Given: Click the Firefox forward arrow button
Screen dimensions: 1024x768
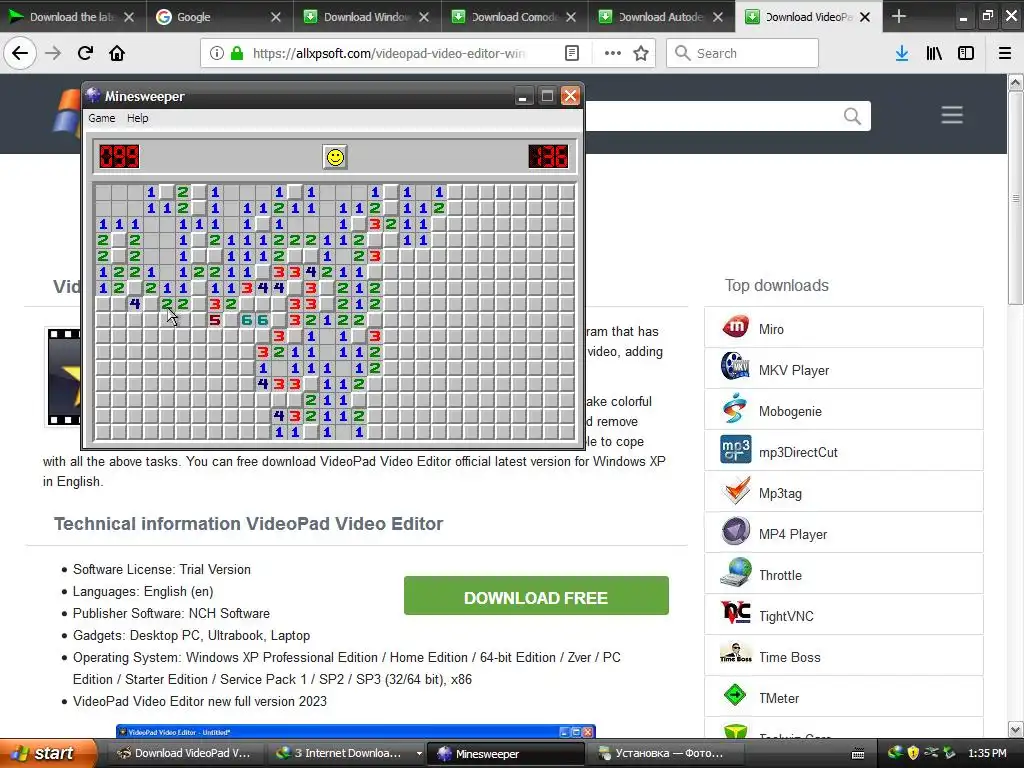Looking at the screenshot, I should 53,53.
